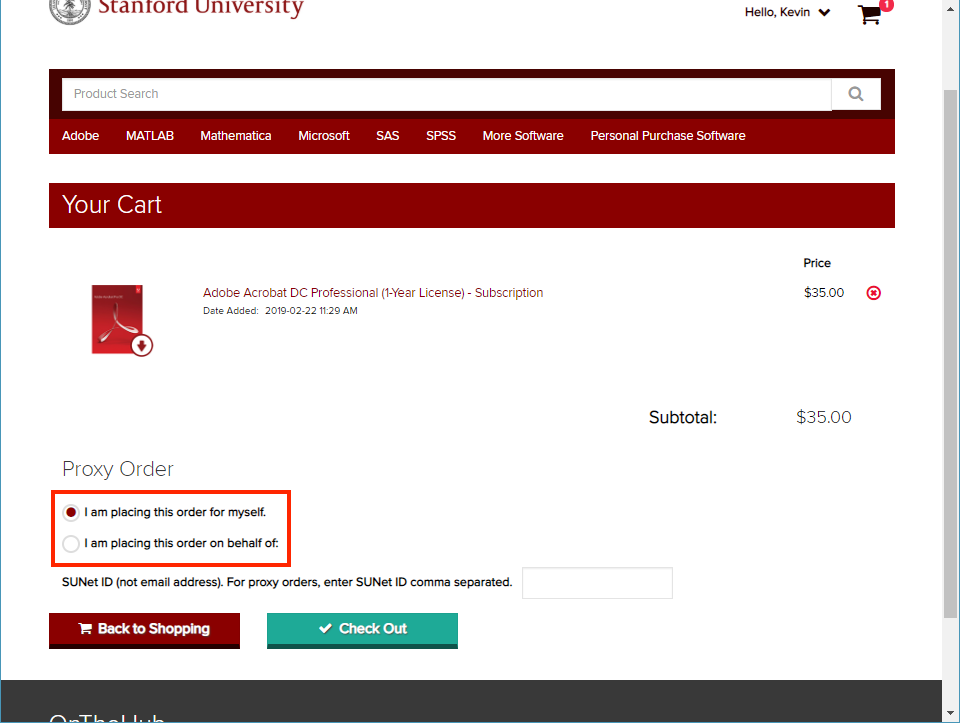Screen dimensions: 960x723
Task: Click the search magnifier icon
Action: (855, 94)
